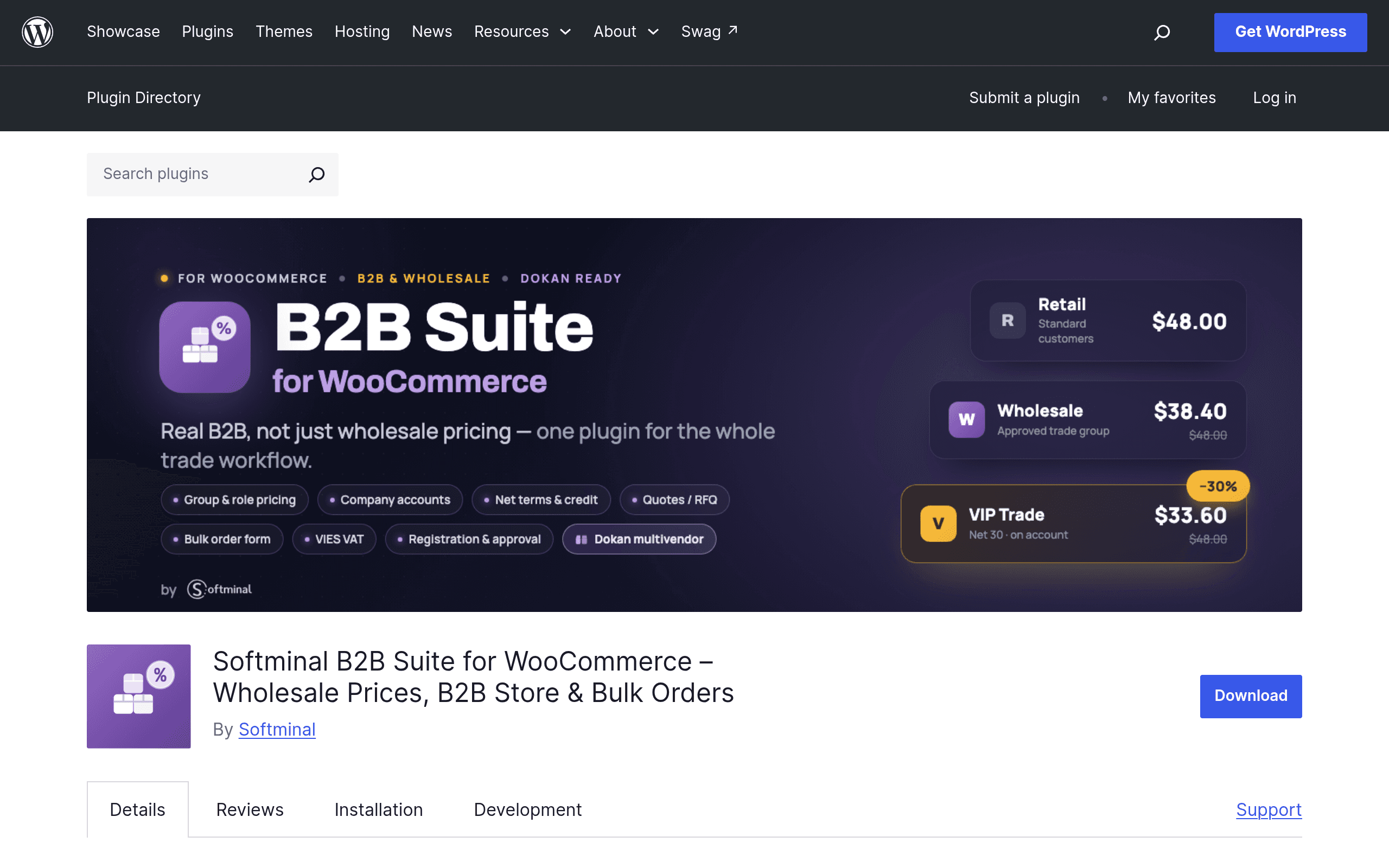Go to Plugin Directory home link
1389x868 pixels.
(143, 98)
